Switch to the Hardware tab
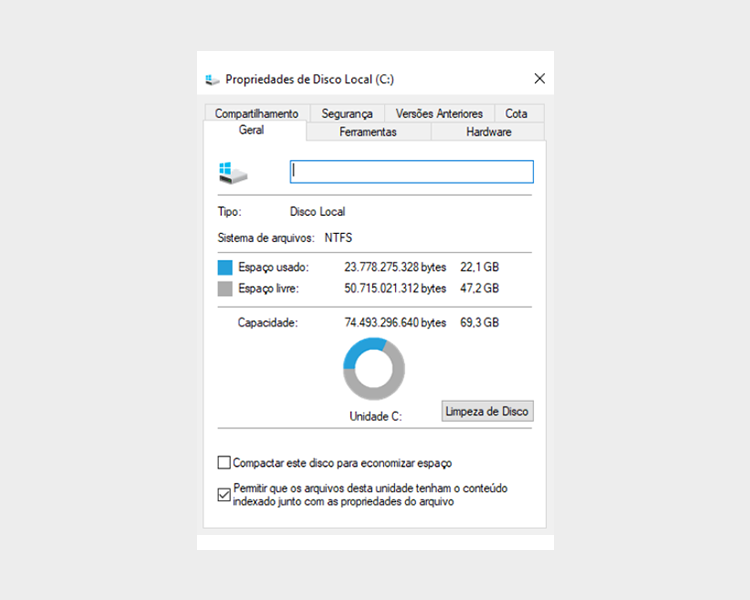Screen dimensions: 750x600 [488, 132]
